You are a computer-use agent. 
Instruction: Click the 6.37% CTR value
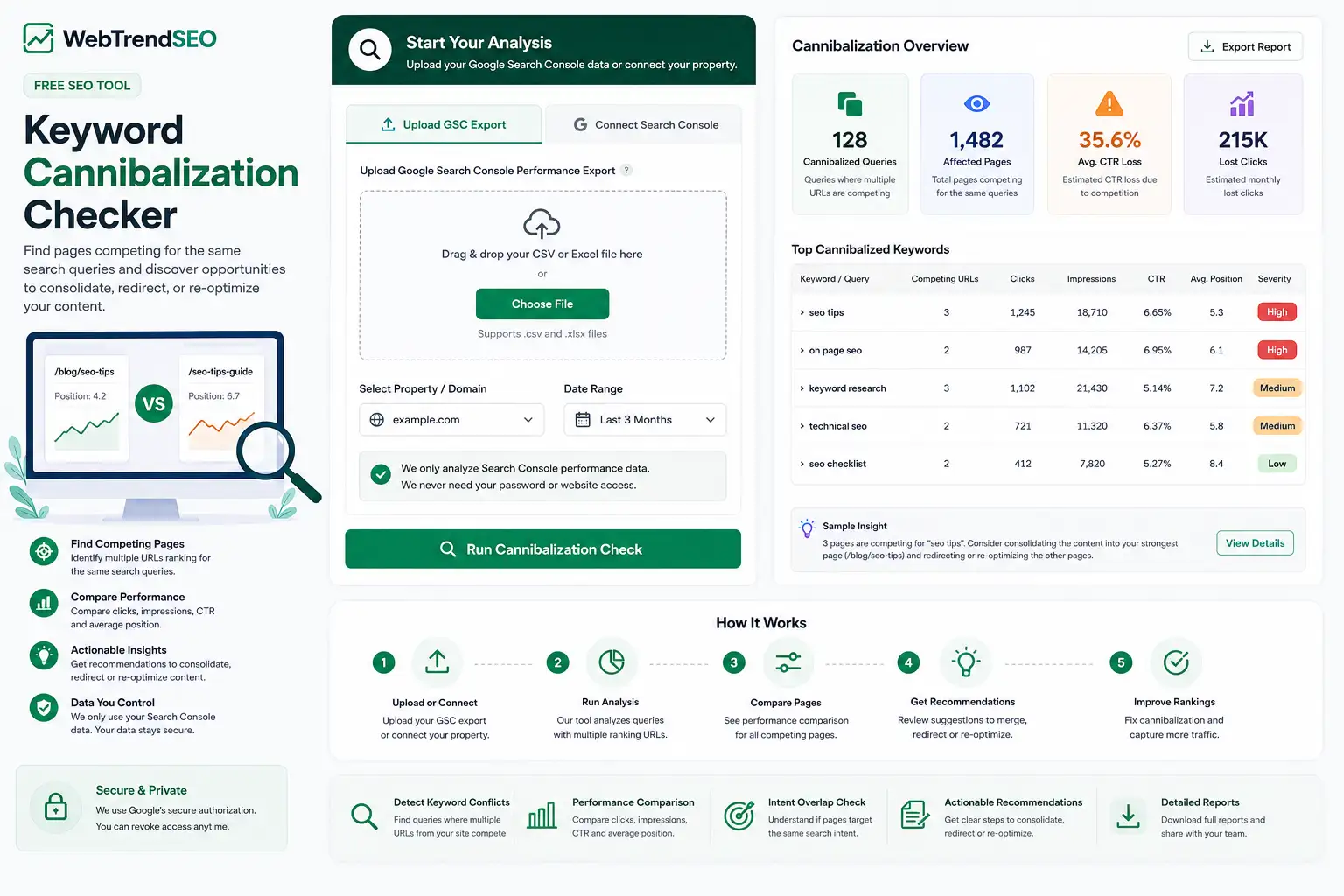pos(1157,426)
